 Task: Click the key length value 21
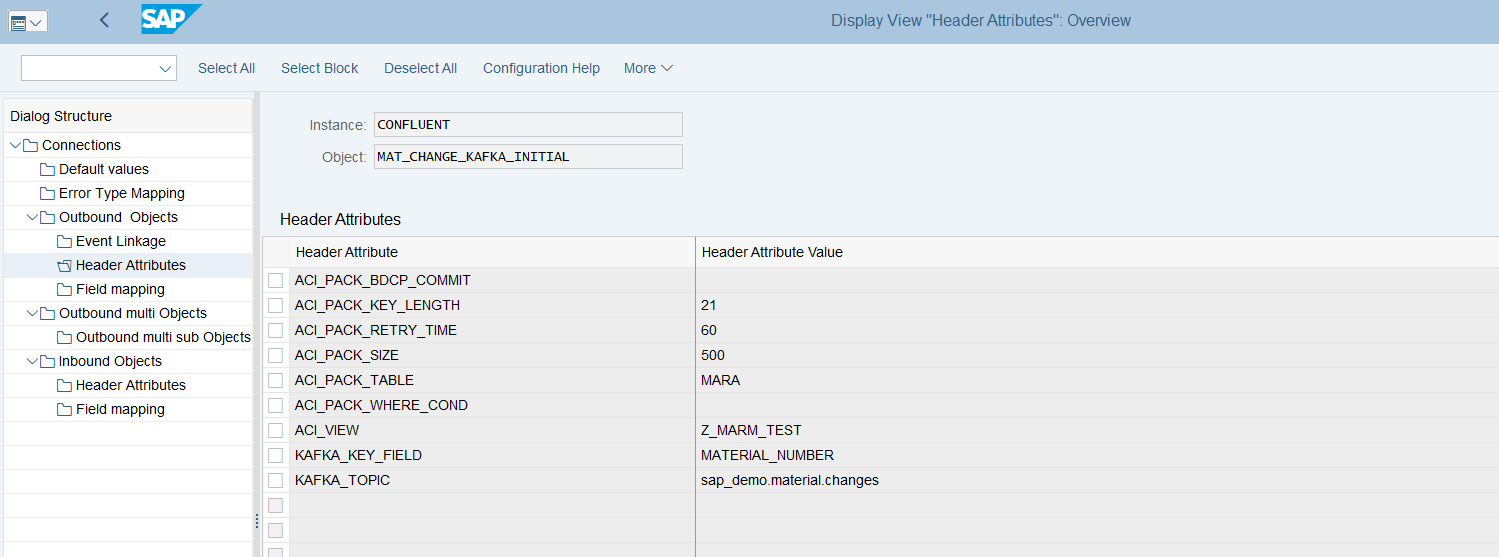(x=709, y=305)
